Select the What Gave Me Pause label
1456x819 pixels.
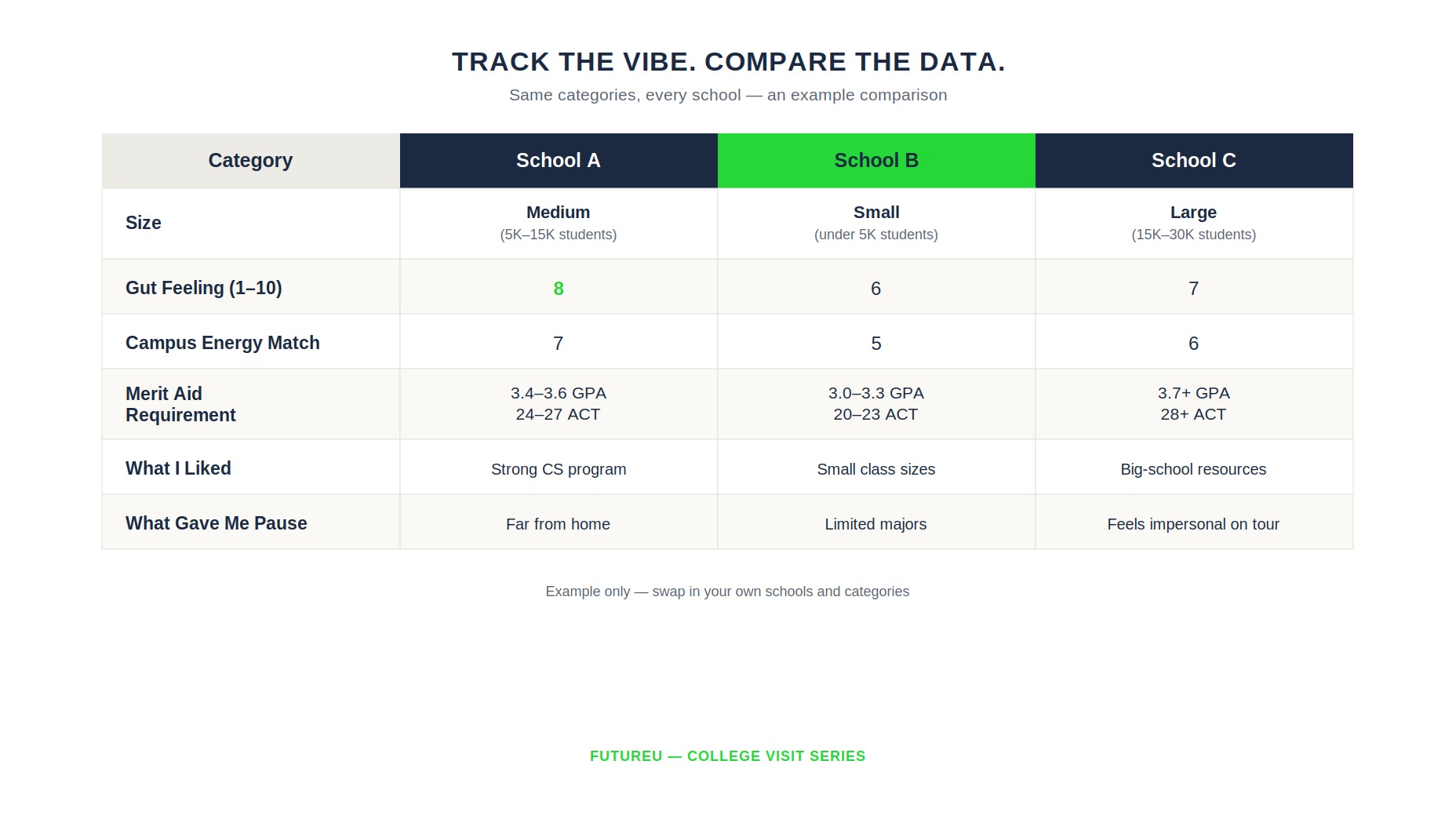217,523
